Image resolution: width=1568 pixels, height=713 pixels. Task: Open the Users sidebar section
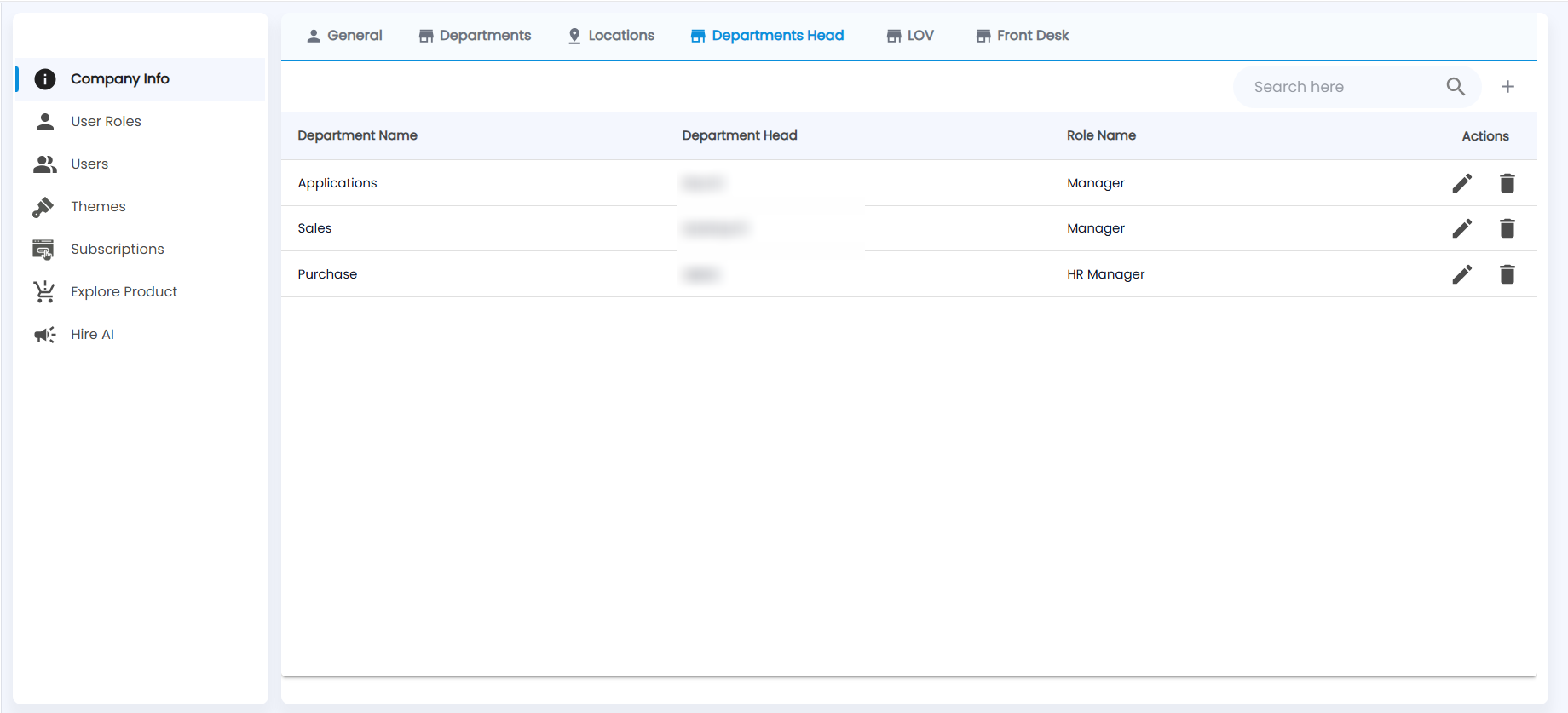click(141, 164)
